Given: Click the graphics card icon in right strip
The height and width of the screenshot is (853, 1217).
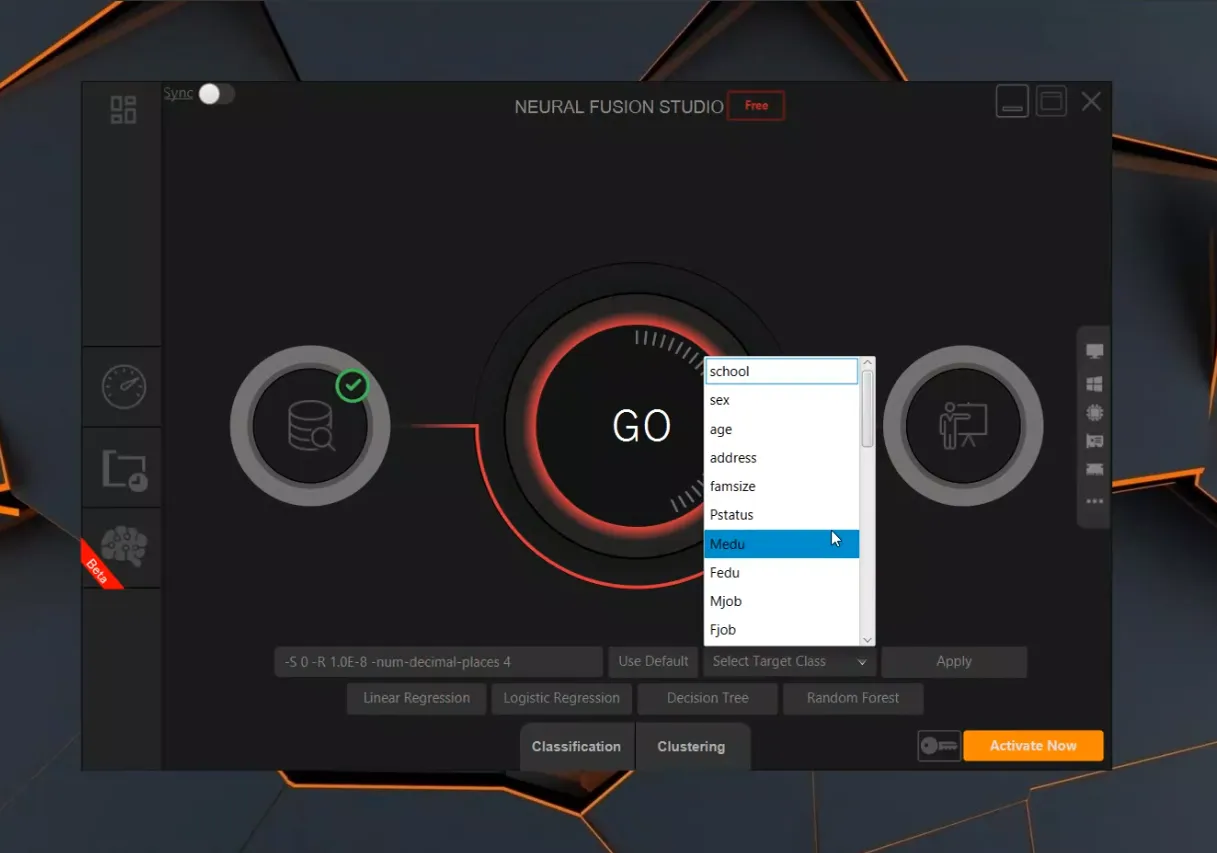Looking at the screenshot, I should [x=1095, y=441].
